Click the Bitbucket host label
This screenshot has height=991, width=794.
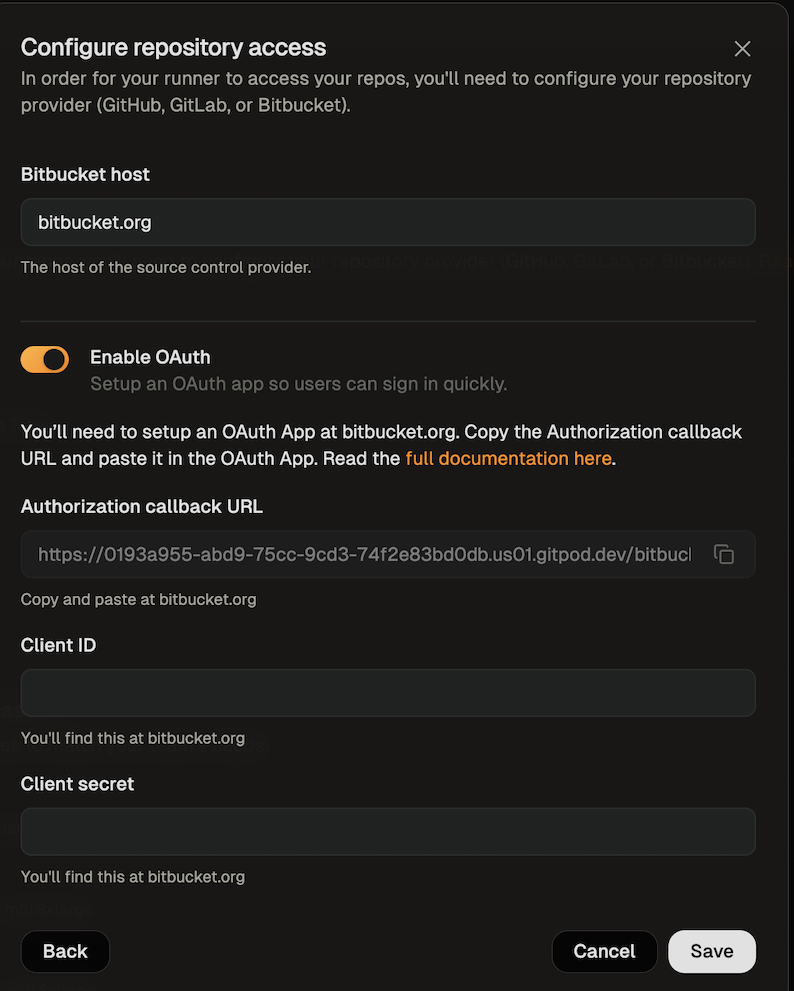click(85, 174)
